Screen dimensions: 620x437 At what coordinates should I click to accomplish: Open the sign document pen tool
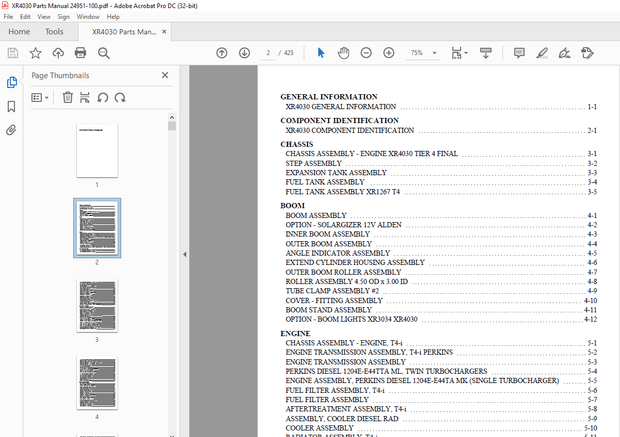point(564,53)
